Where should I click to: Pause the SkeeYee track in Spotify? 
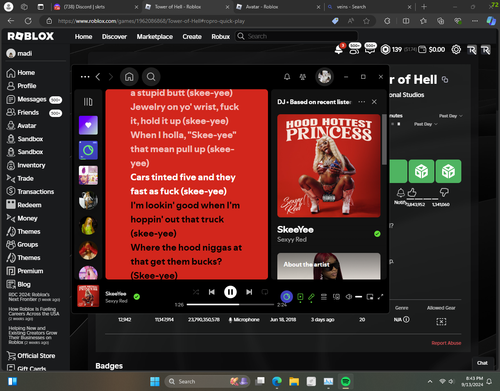point(230,292)
